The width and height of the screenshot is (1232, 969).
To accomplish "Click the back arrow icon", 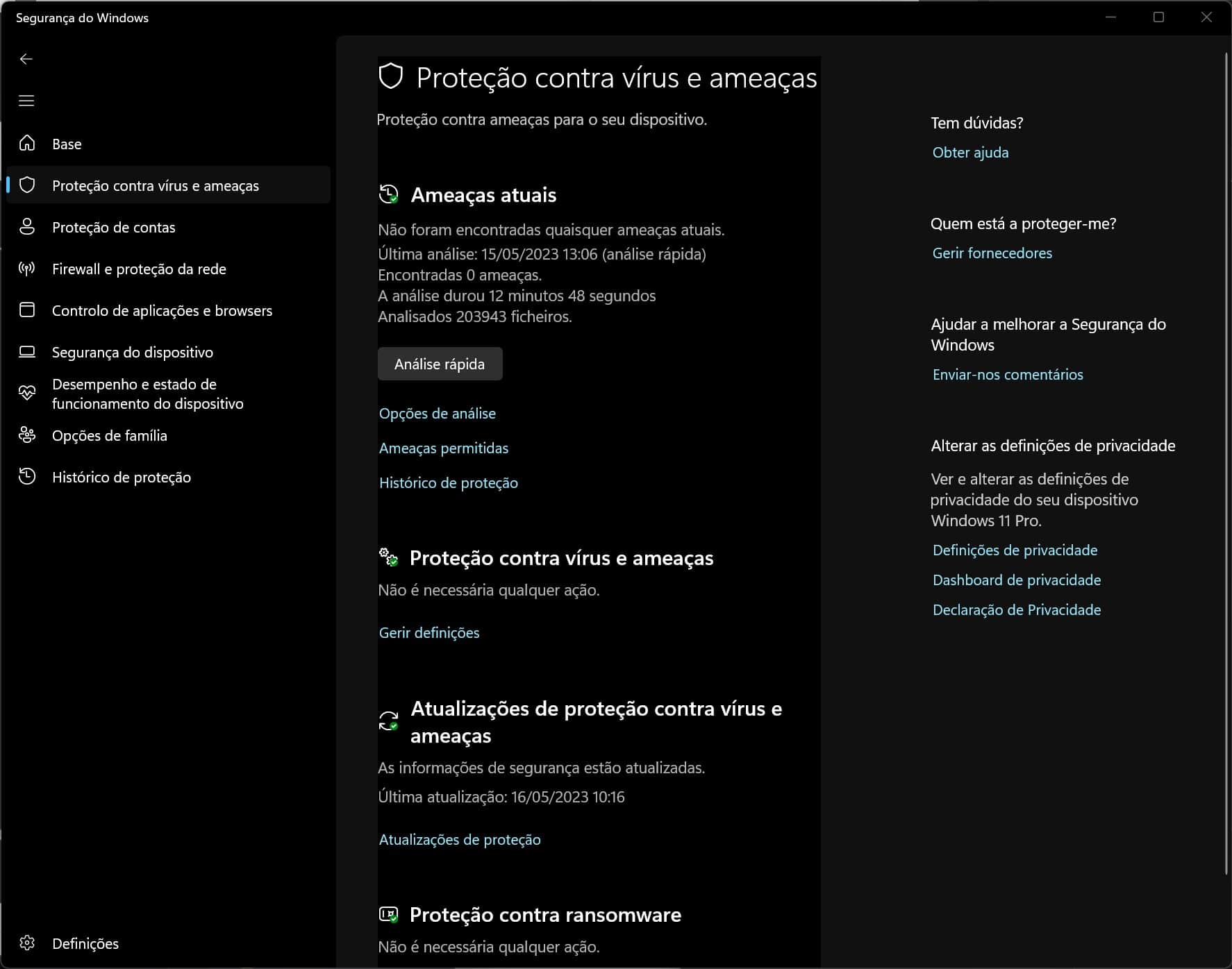I will point(26,59).
